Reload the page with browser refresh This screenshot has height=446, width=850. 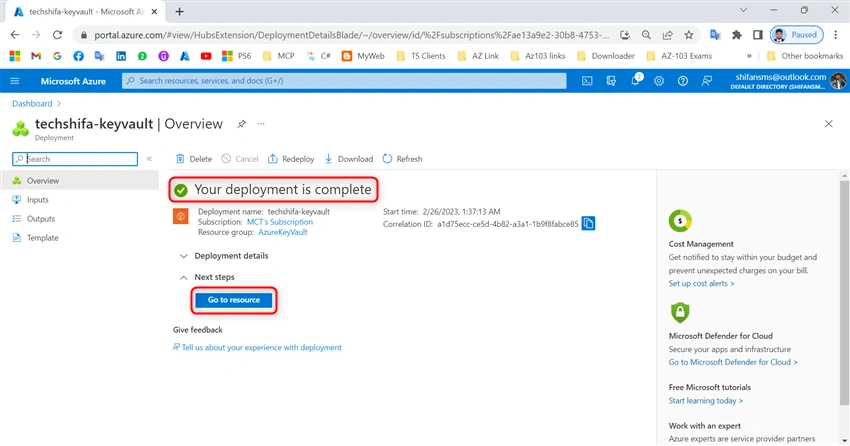click(57, 35)
